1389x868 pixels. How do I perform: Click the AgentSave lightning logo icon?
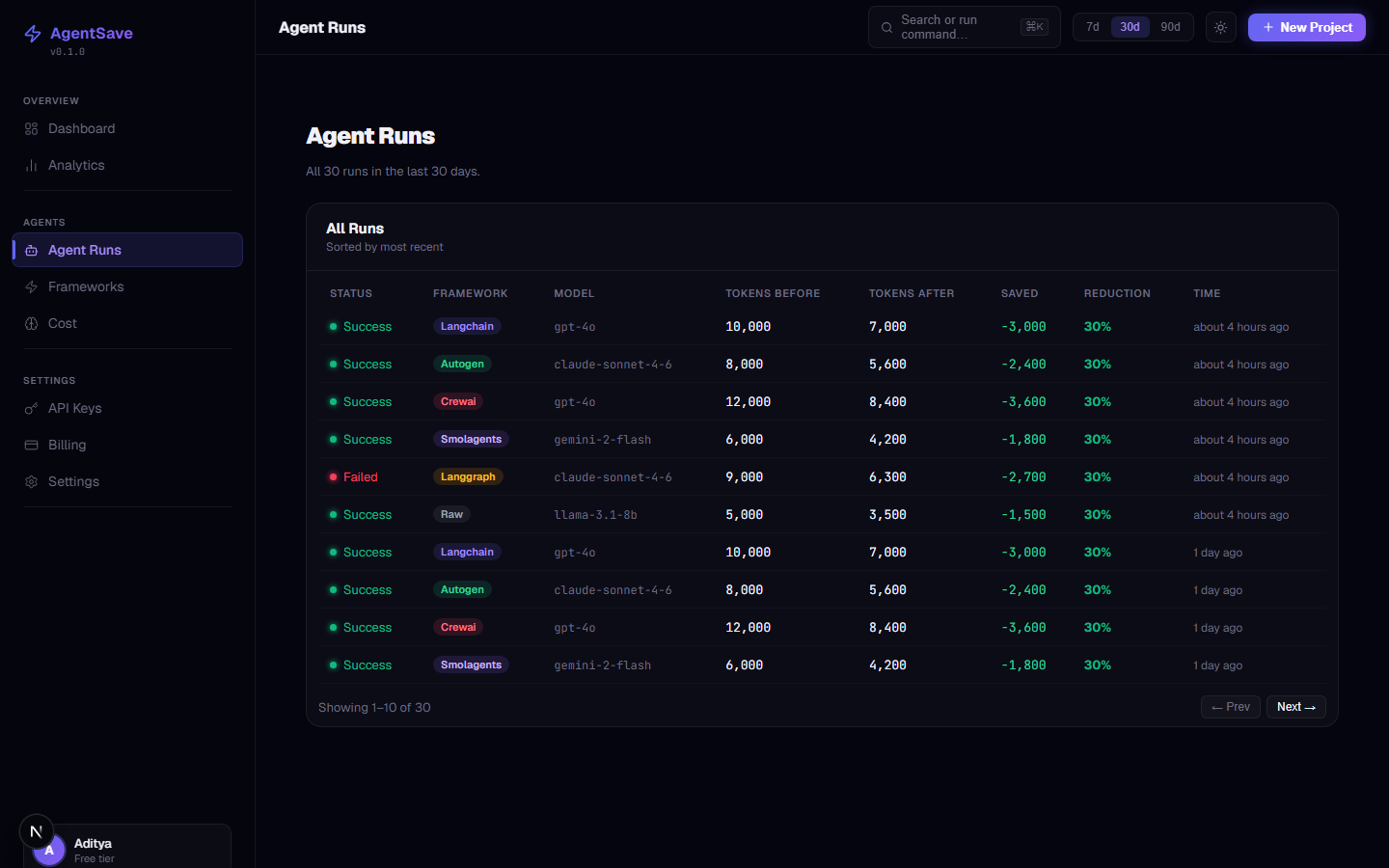coord(33,34)
